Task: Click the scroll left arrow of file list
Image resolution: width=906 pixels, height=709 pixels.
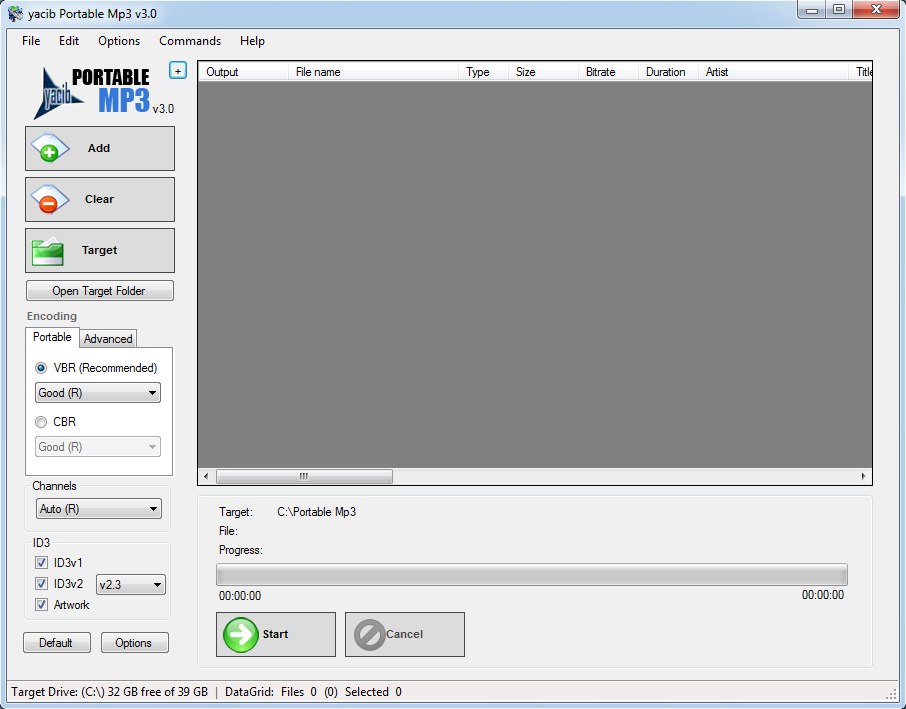Action: point(206,477)
